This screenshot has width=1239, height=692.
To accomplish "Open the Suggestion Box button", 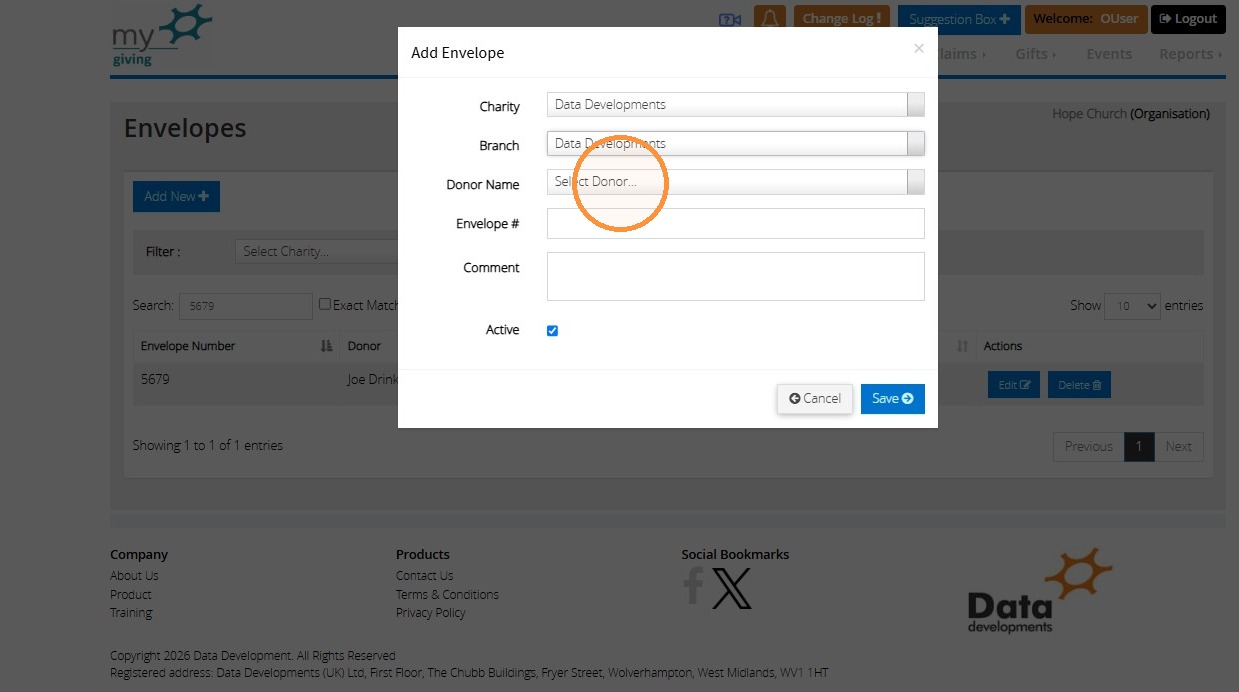I will click(959, 19).
